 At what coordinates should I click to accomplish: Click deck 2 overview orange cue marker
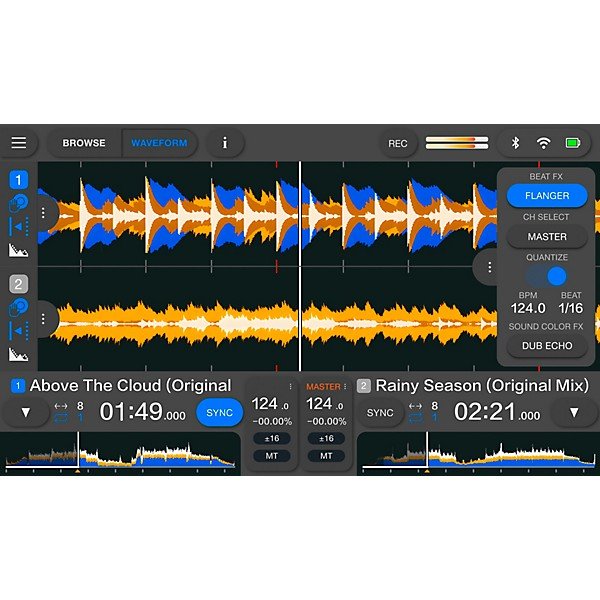tap(427, 471)
